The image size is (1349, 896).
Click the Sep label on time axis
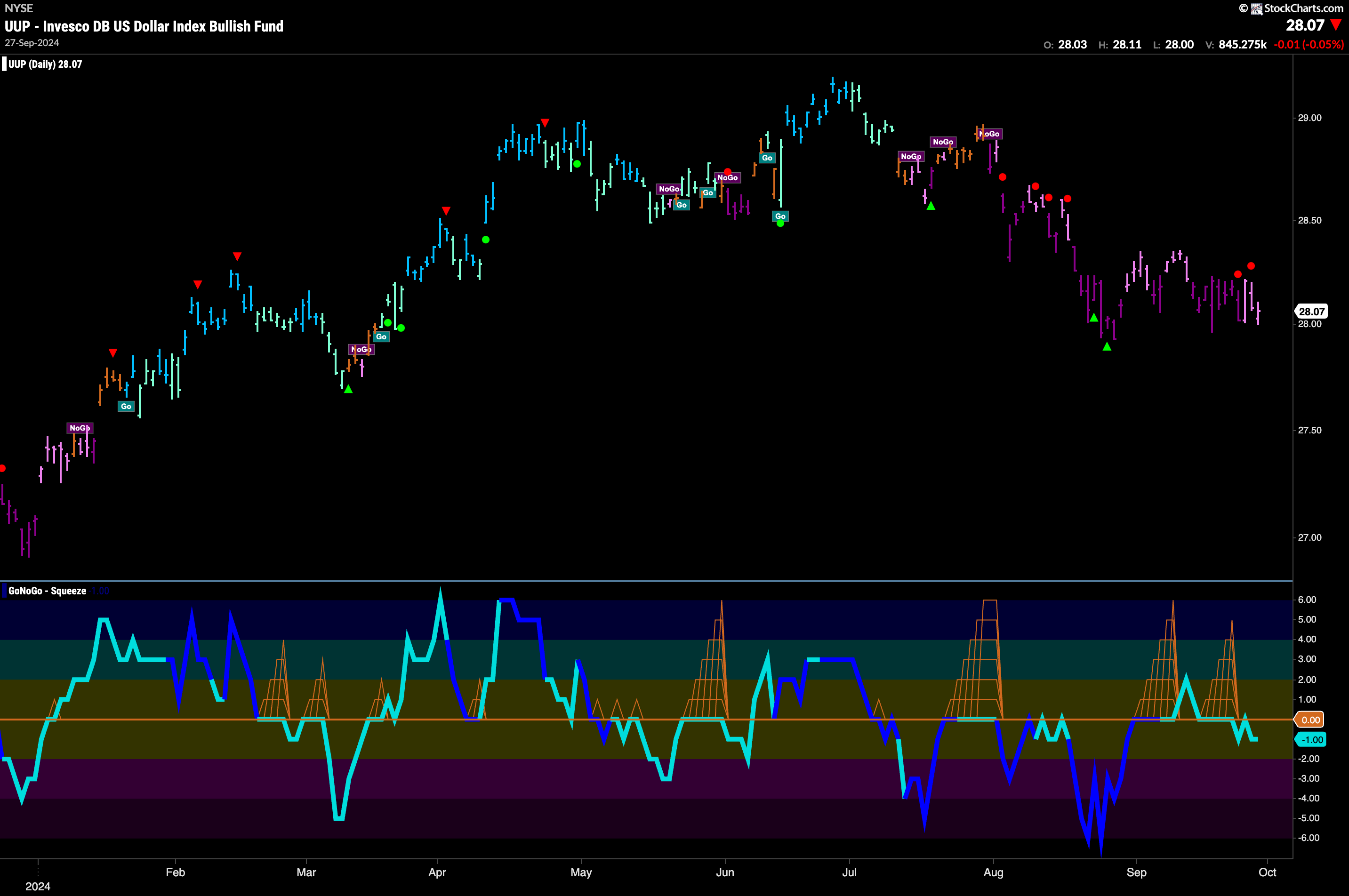[1136, 872]
